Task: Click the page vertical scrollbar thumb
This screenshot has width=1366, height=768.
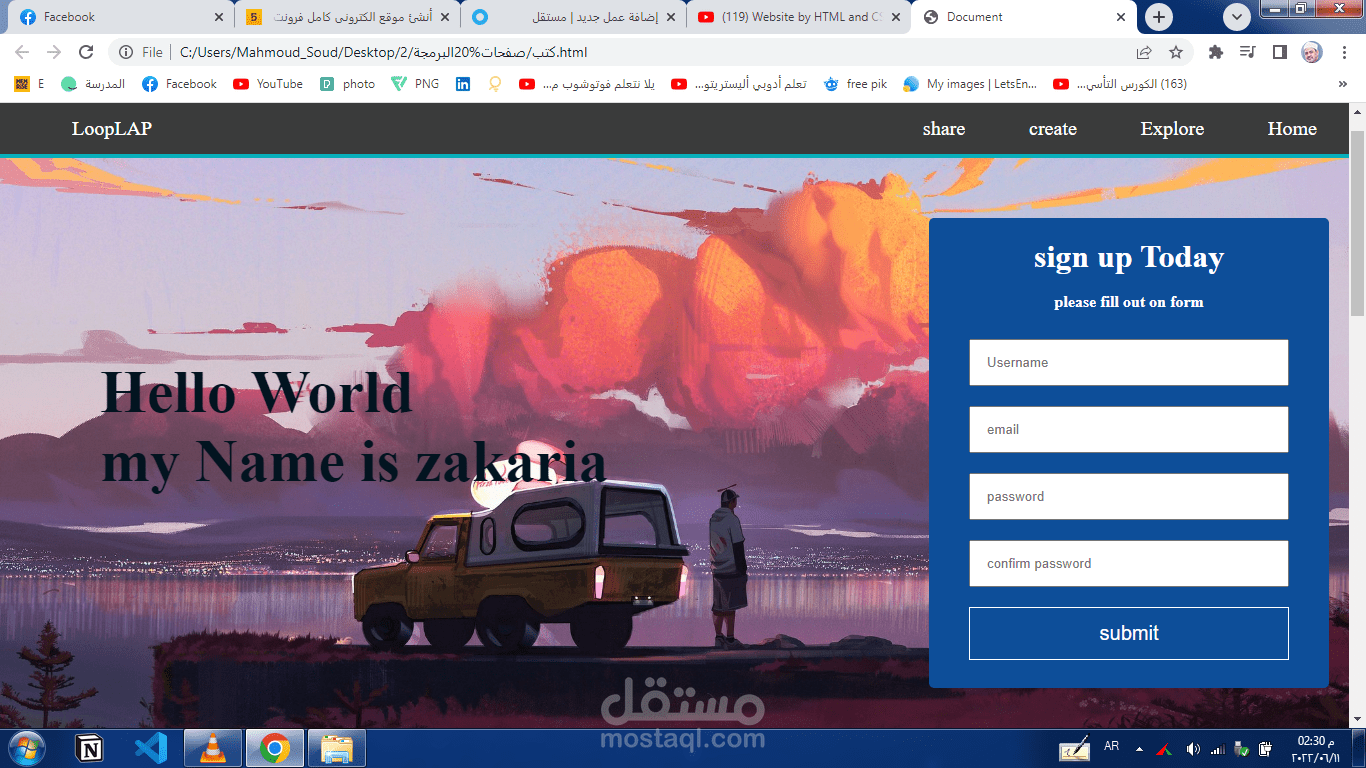Action: 1357,223
